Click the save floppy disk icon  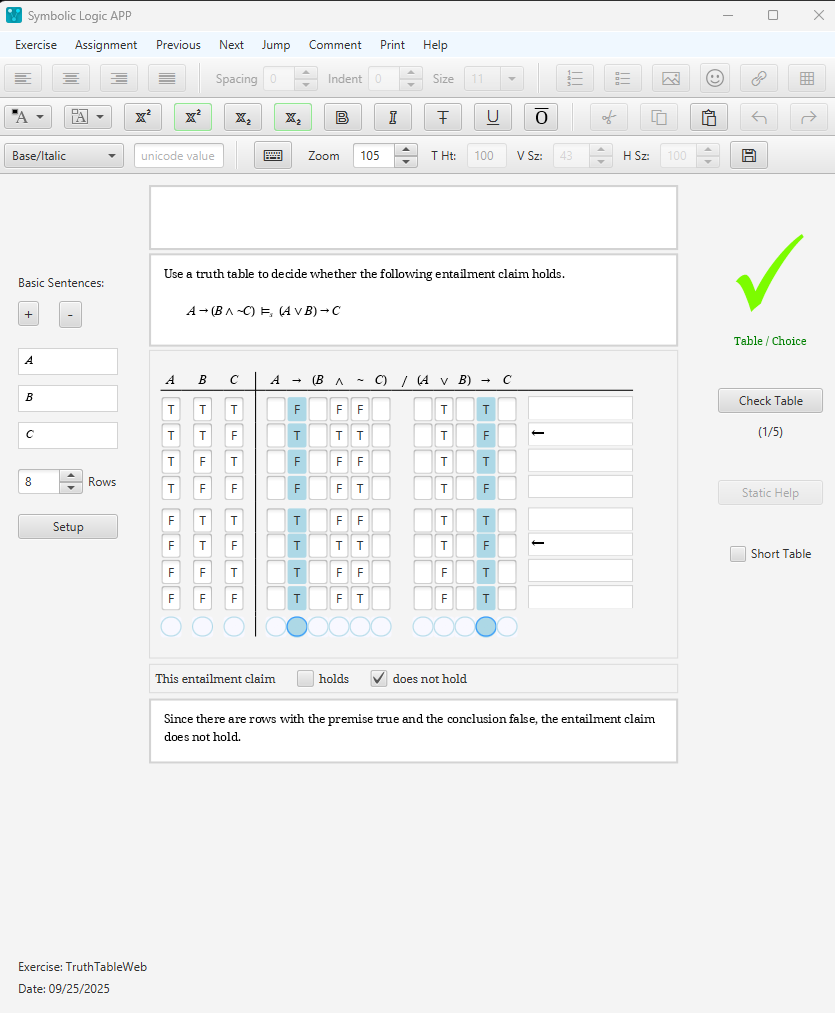[749, 155]
